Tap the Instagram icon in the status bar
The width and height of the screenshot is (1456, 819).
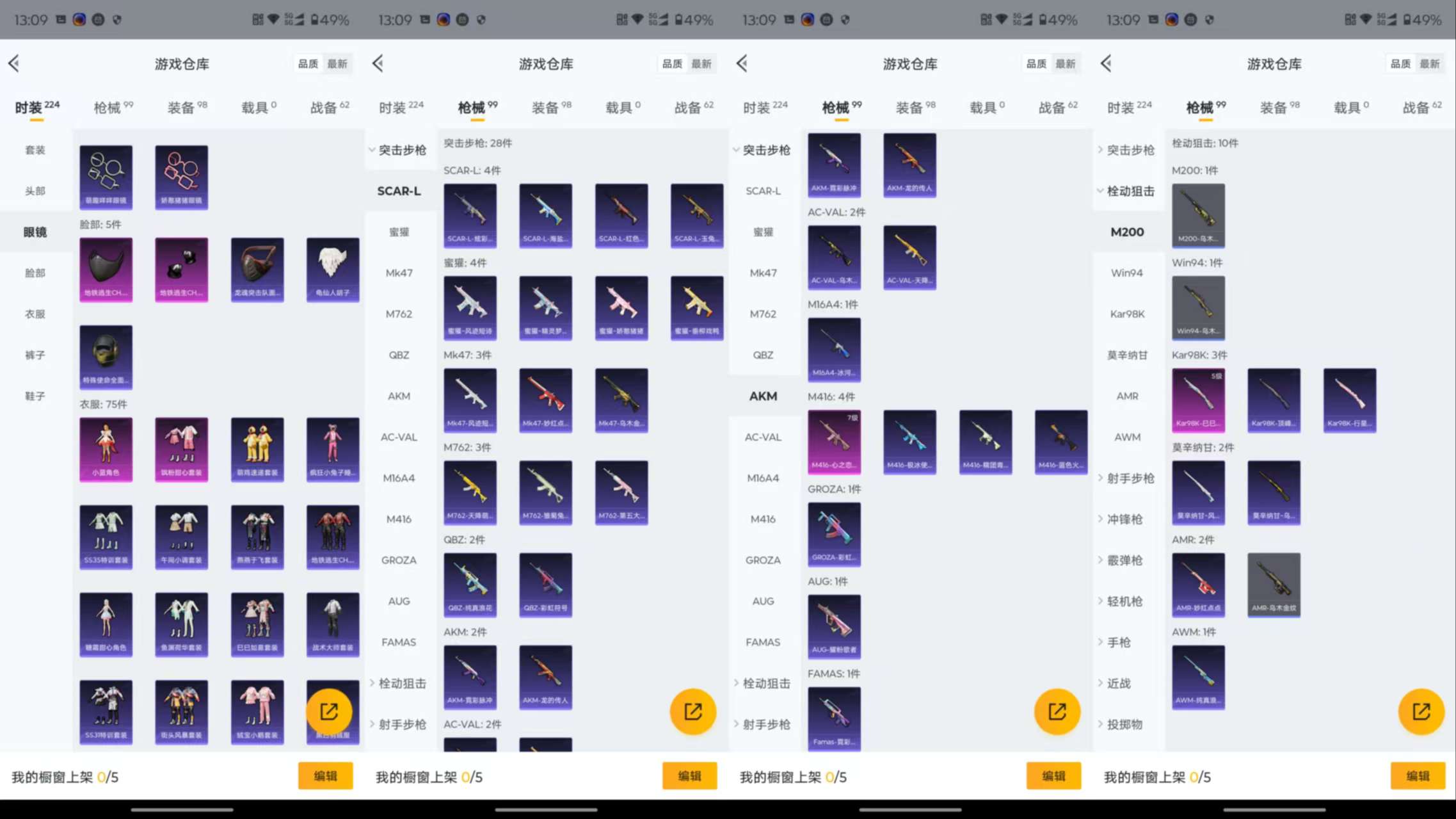(x=79, y=19)
